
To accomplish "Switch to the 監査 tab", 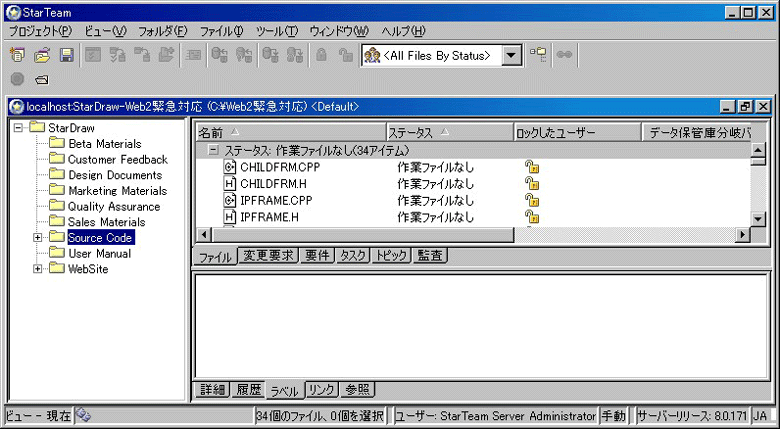I will [430, 256].
